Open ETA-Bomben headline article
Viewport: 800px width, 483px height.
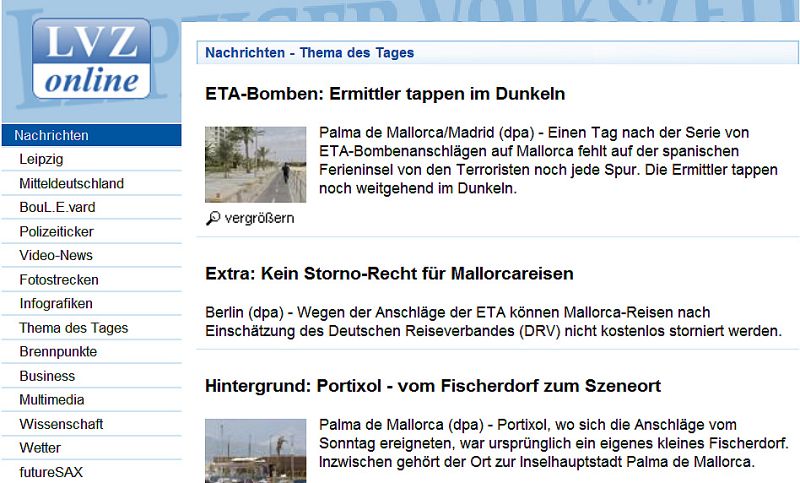pyautogui.click(x=385, y=94)
